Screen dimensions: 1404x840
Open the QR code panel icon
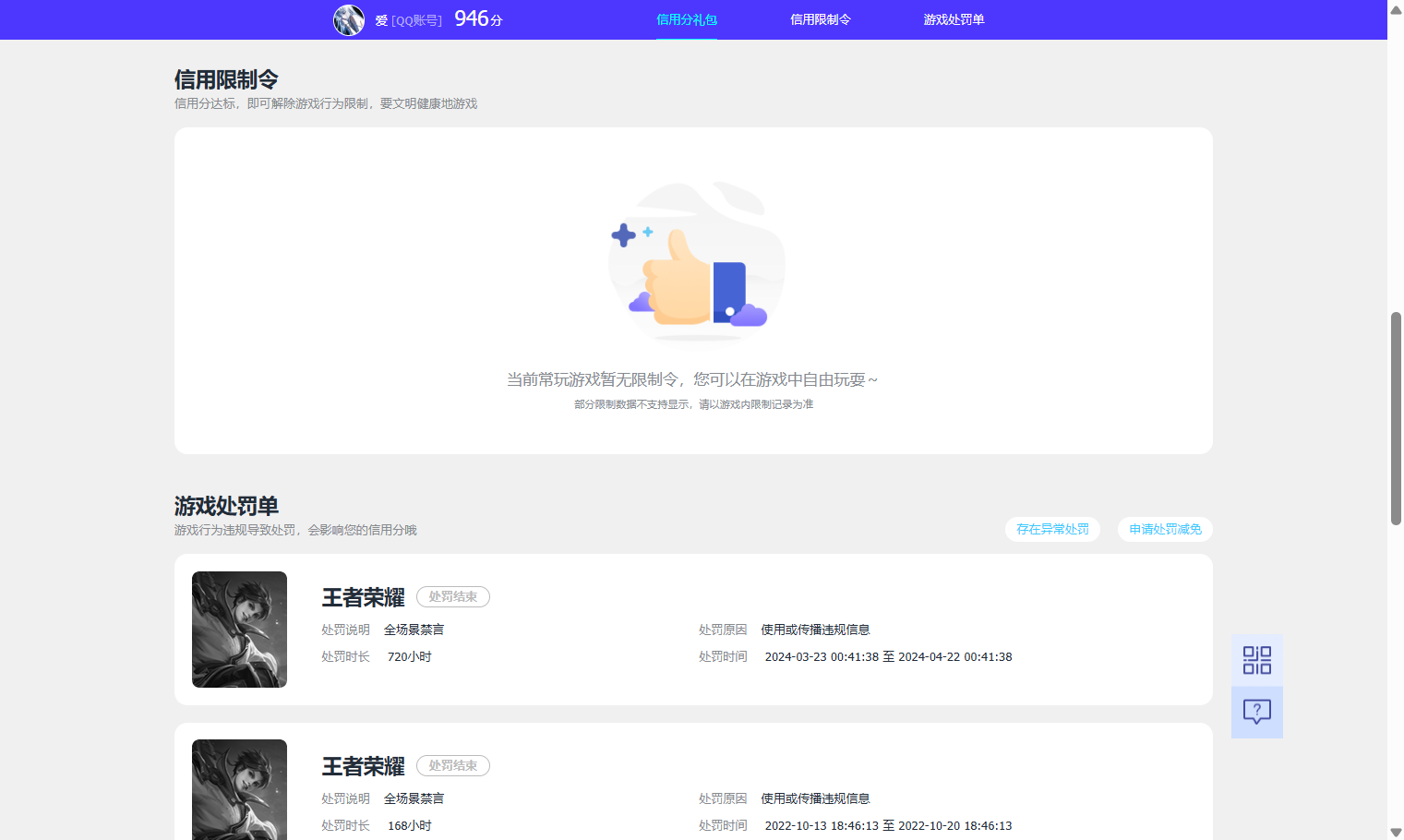[x=1256, y=659]
